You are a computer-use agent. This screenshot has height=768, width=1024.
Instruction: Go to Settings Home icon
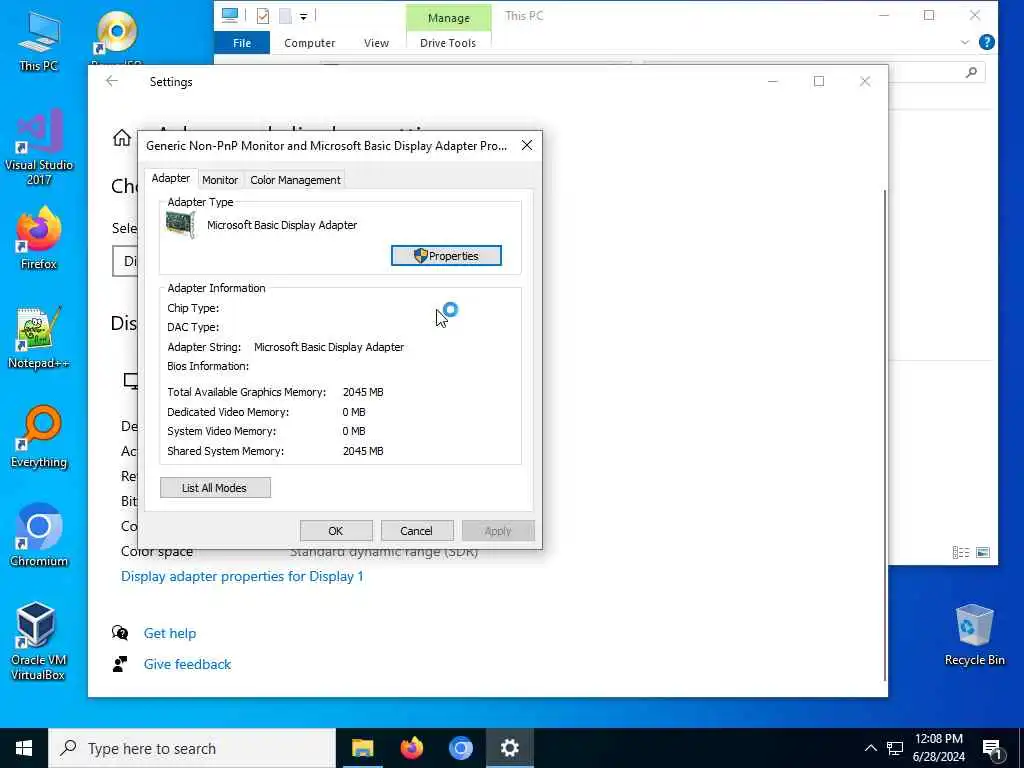coord(121,138)
